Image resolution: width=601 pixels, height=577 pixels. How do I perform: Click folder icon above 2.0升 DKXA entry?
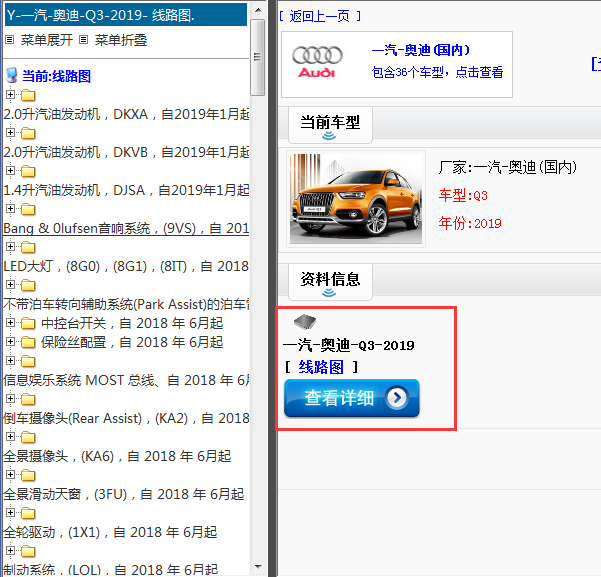pyautogui.click(x=28, y=95)
